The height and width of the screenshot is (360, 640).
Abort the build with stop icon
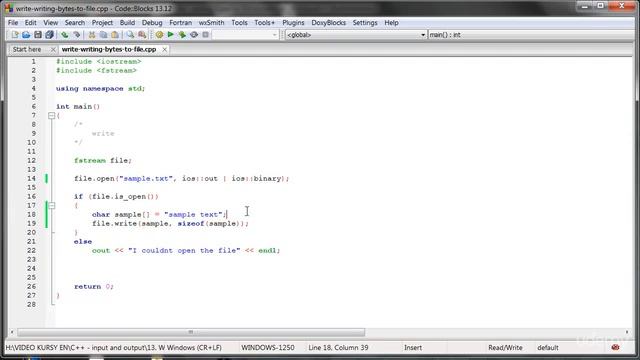205,35
